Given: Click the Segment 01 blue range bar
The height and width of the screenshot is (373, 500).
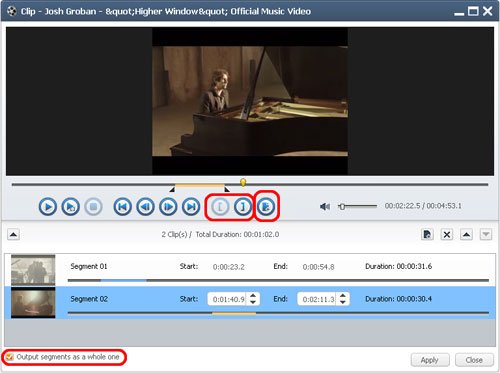Looking at the screenshot, I should 124,281.
